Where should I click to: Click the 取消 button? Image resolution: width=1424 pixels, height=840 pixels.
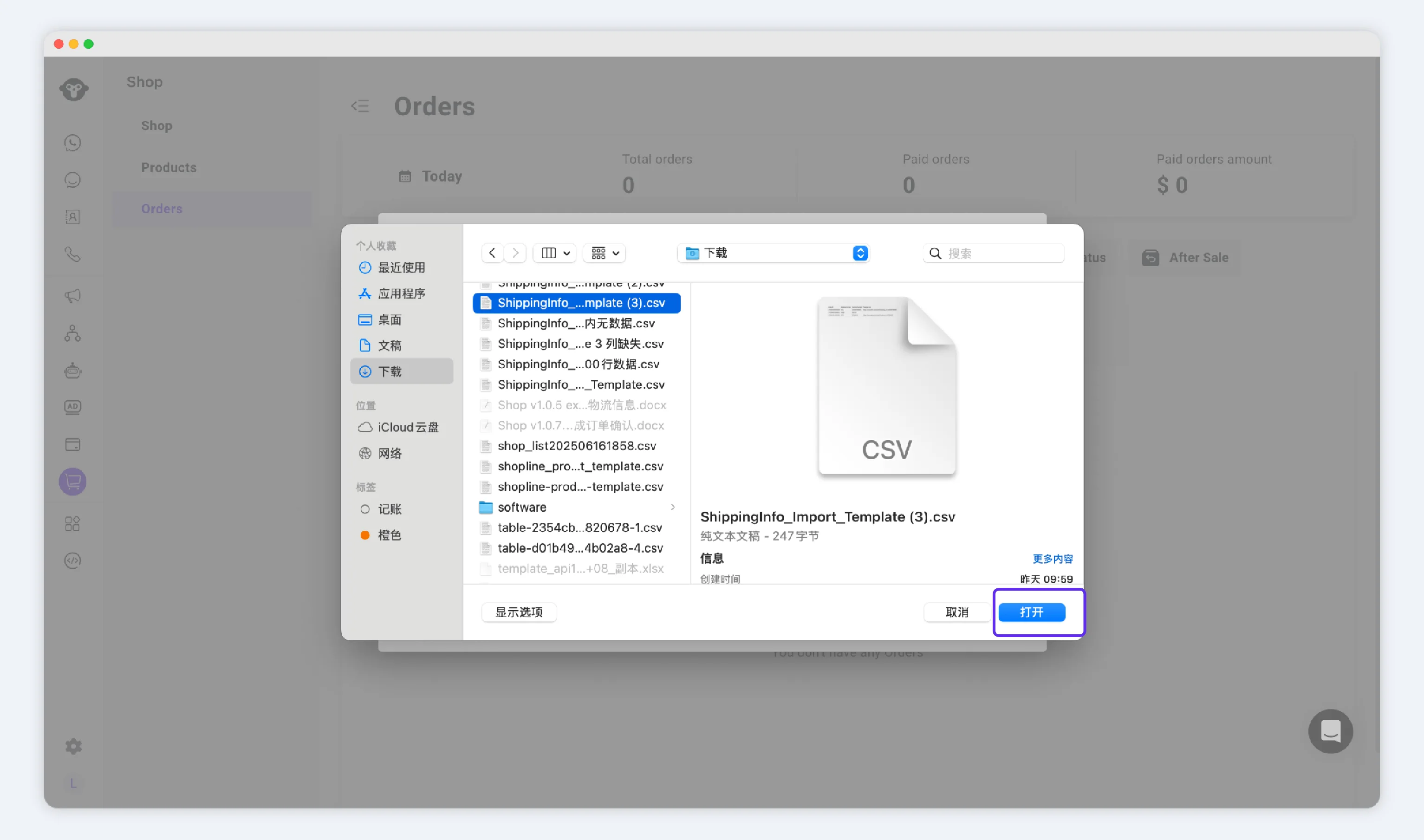pyautogui.click(x=957, y=612)
